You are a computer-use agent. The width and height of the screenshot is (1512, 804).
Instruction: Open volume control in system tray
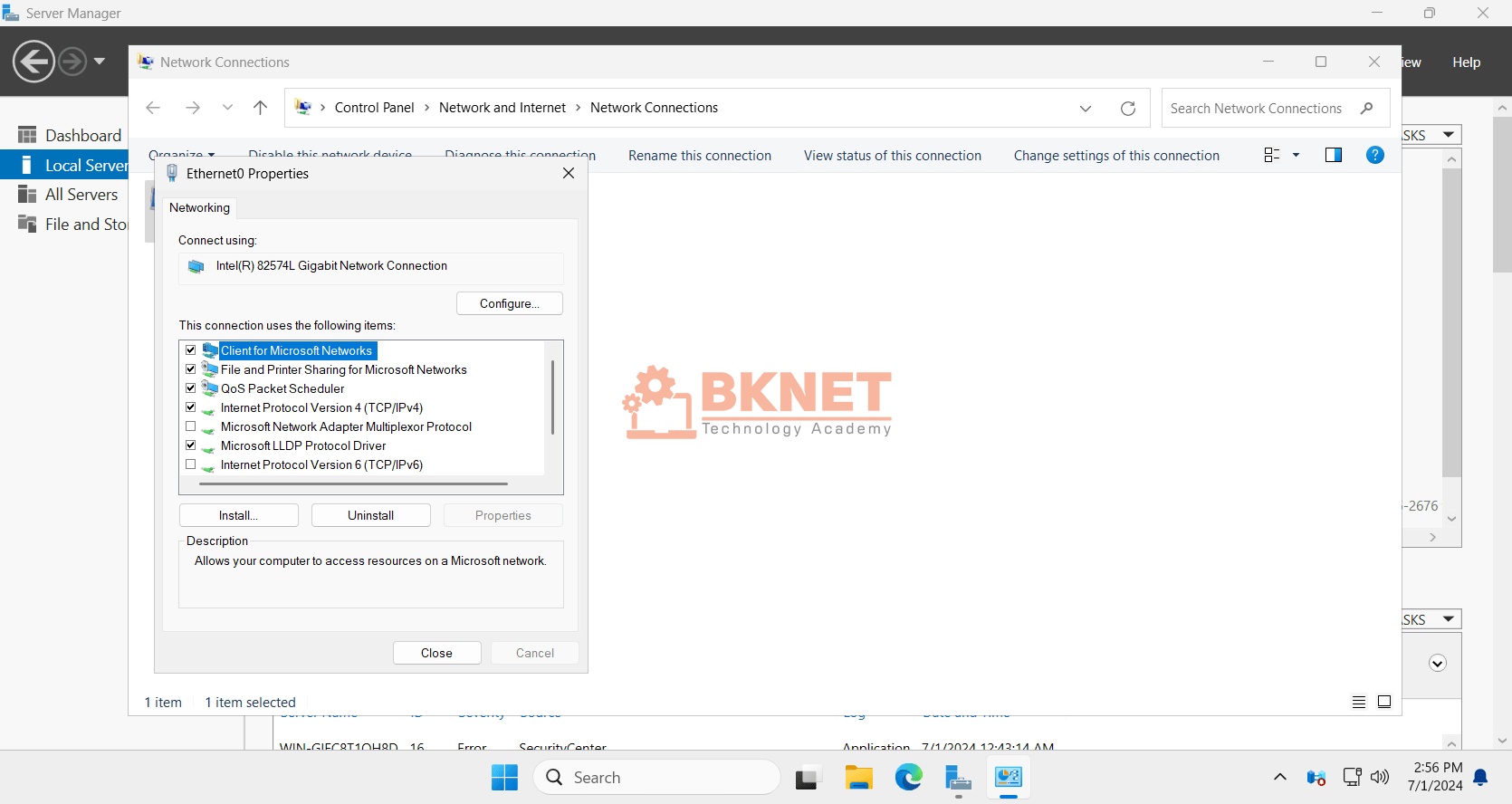coord(1380,777)
